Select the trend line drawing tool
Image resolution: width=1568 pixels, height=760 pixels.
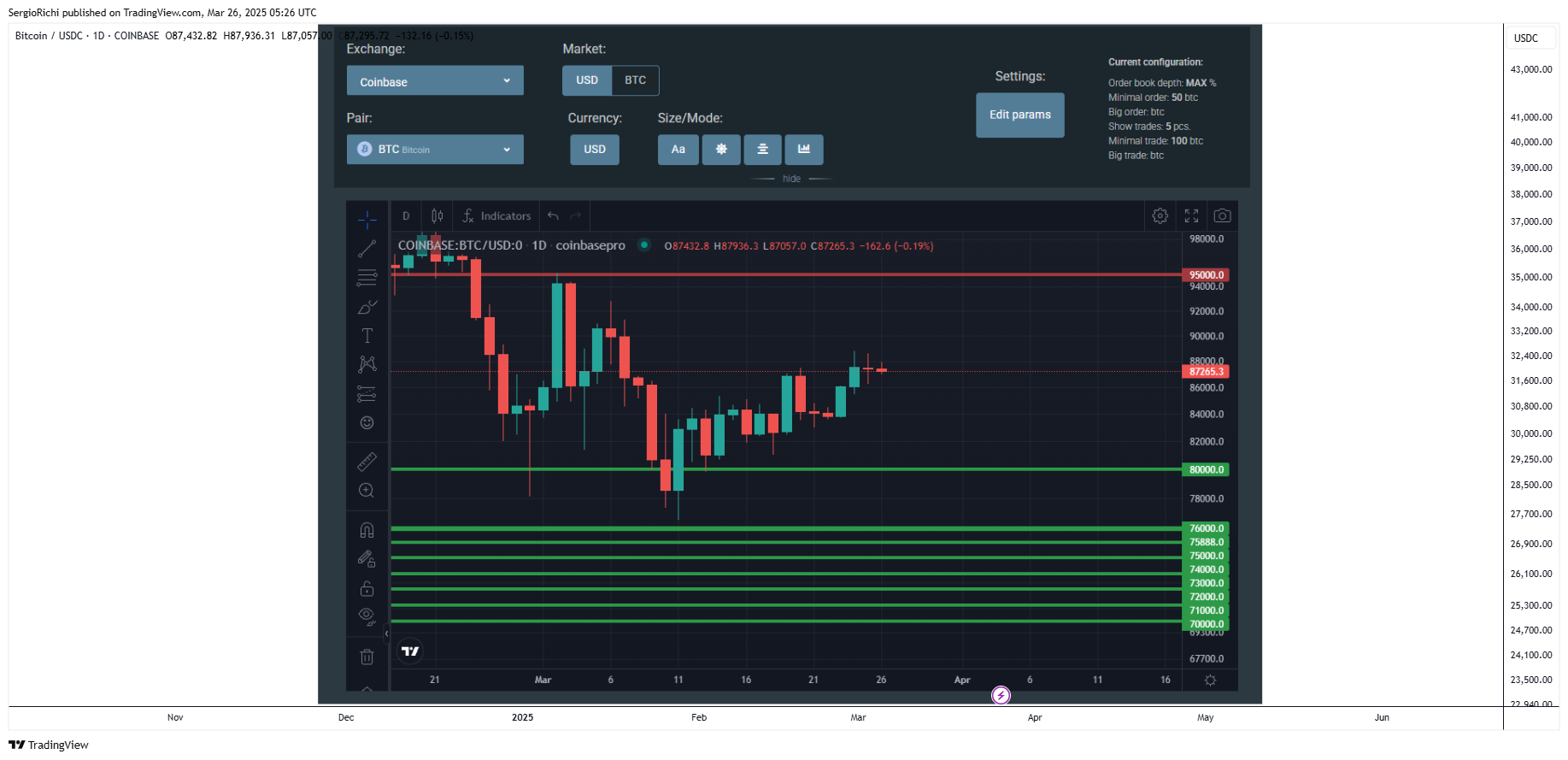367,249
